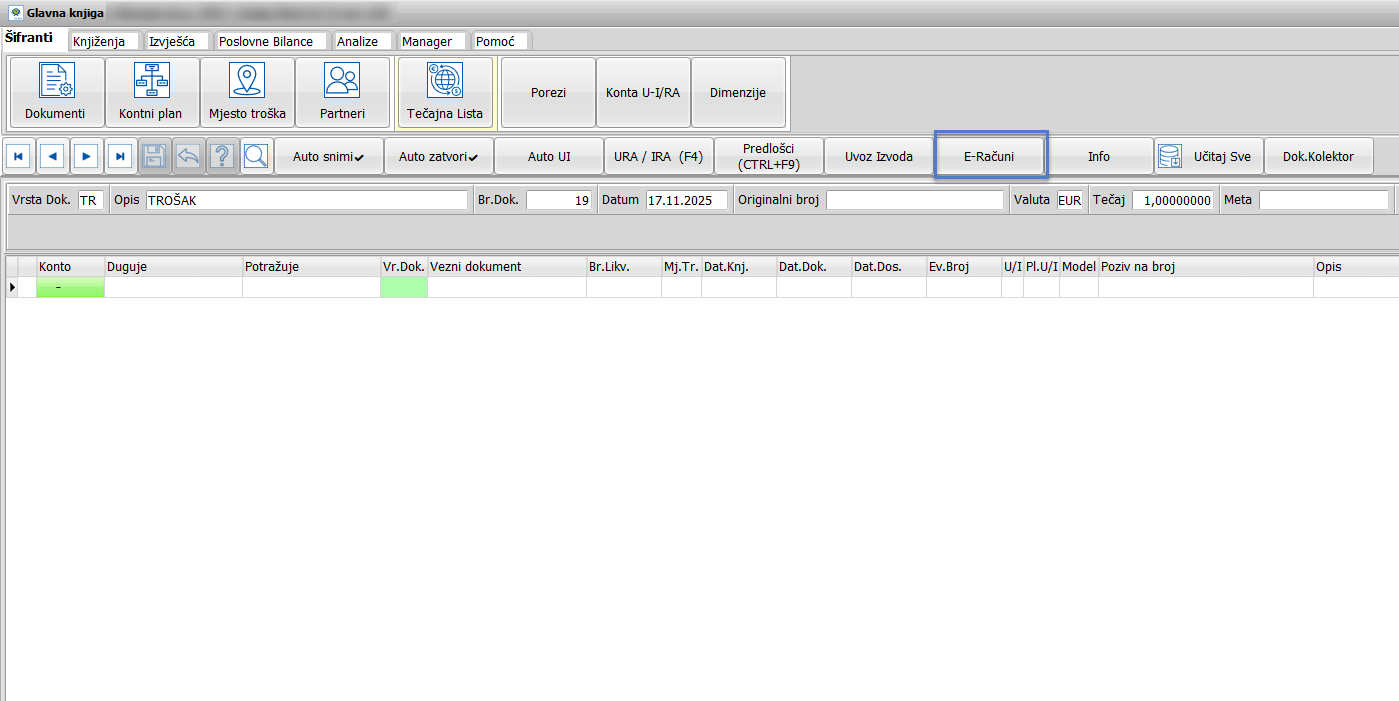This screenshot has width=1399, height=701.
Task: Switch to the Izvješća tab
Action: coord(177,41)
